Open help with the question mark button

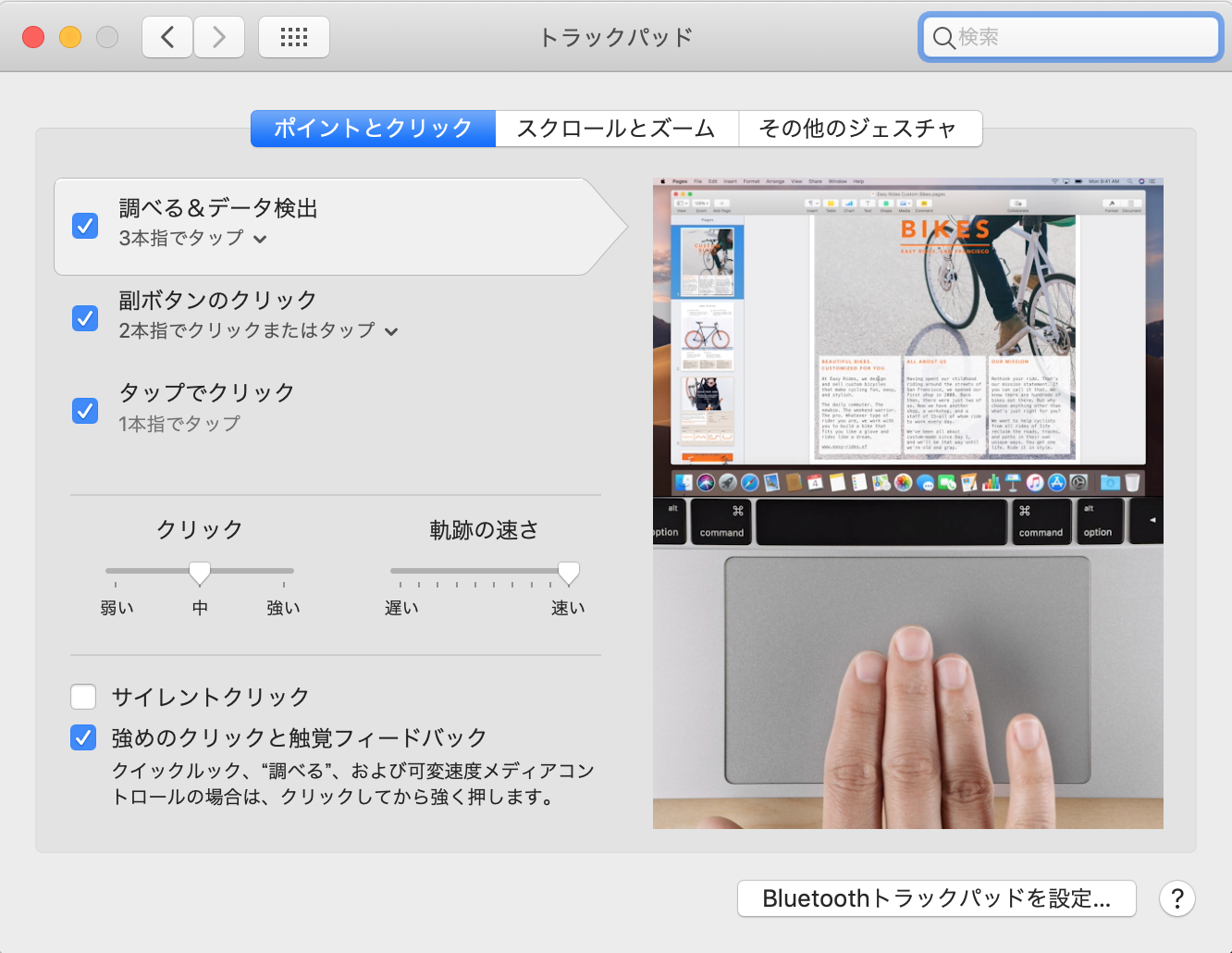coord(1177,898)
